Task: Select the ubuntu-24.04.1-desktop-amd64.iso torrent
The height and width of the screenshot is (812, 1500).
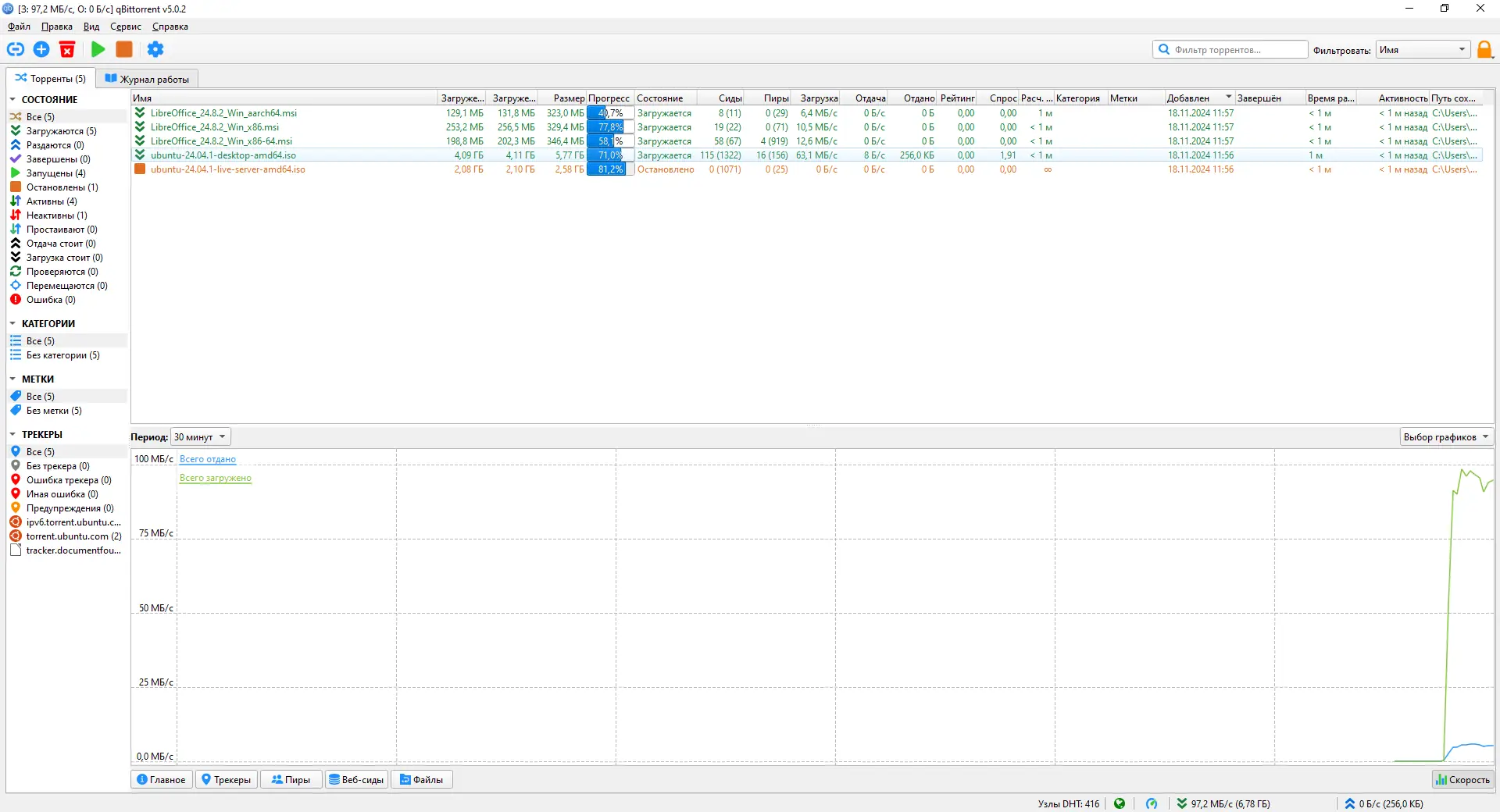Action: [x=806, y=155]
